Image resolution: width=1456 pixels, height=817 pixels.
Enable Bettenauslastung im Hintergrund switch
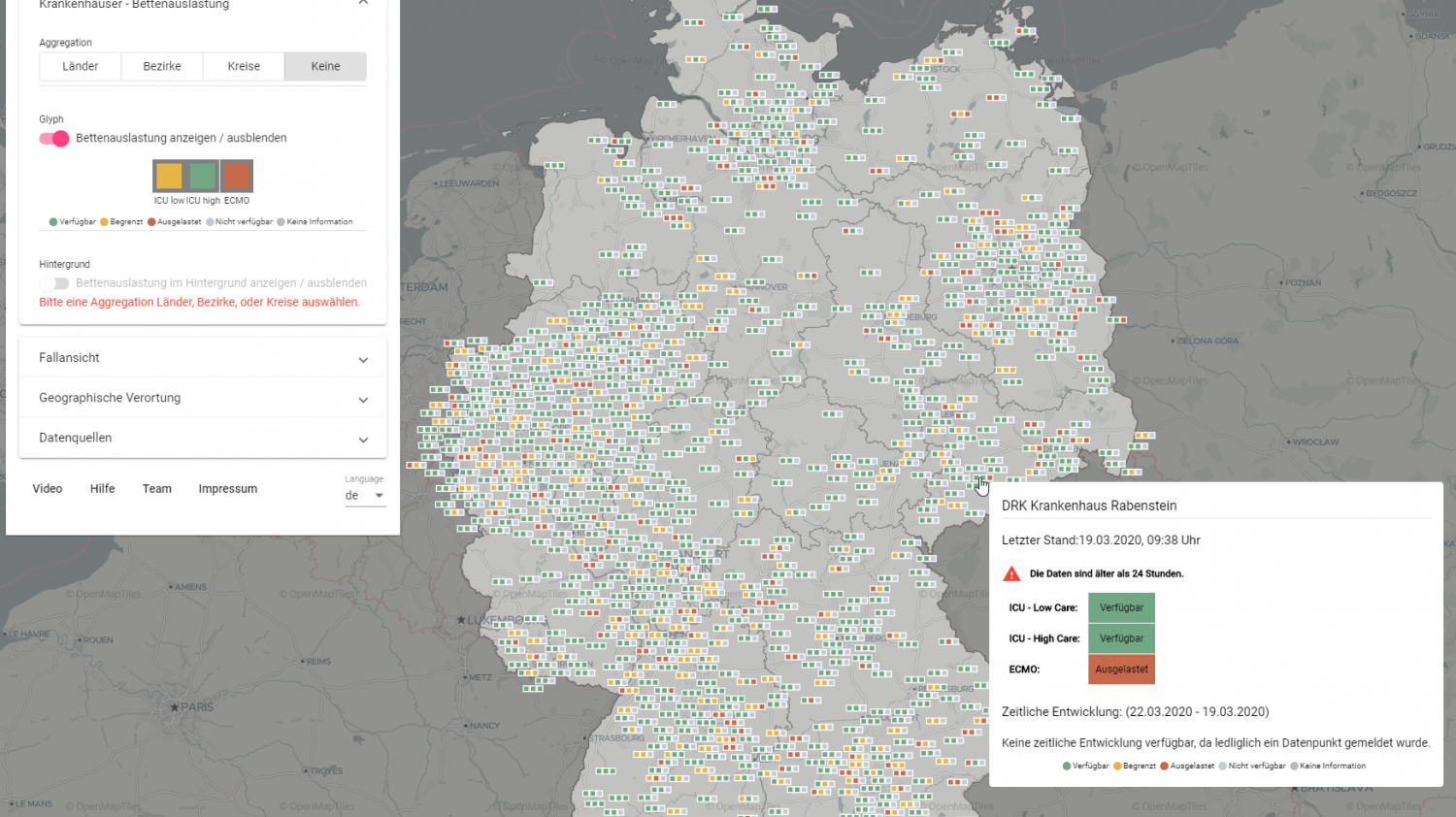(54, 283)
